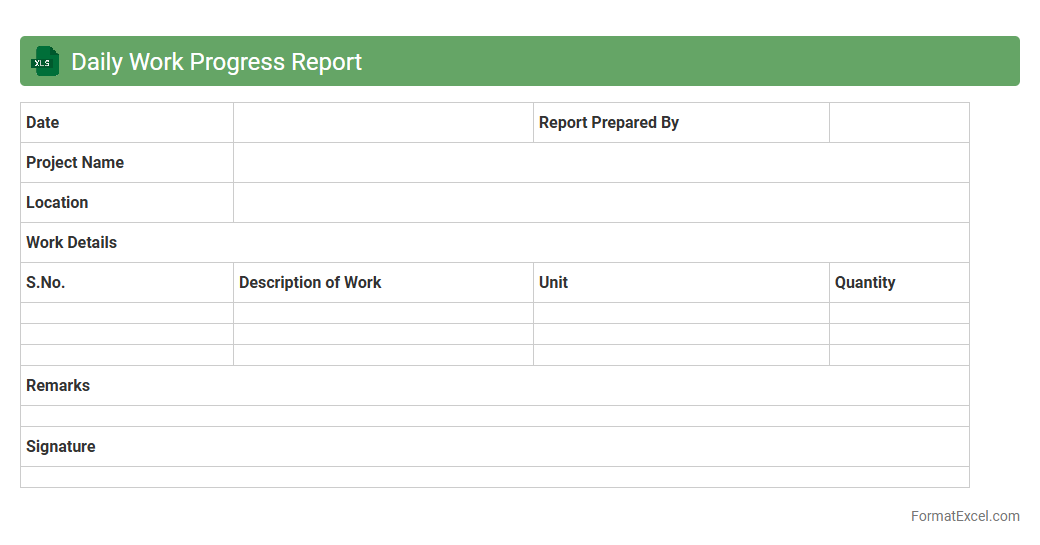The height and width of the screenshot is (545, 1040).
Task: Click the Daily Work Progress Report title
Action: pyautogui.click(x=216, y=62)
